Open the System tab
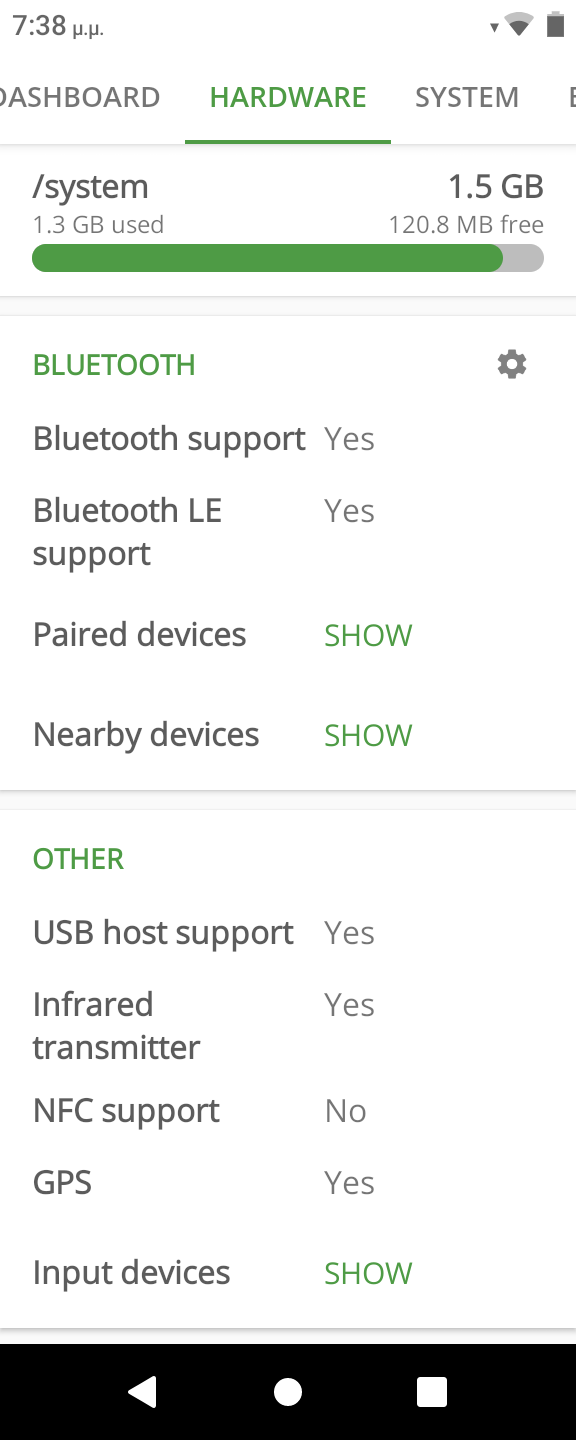The image size is (576, 1440). pyautogui.click(x=467, y=97)
